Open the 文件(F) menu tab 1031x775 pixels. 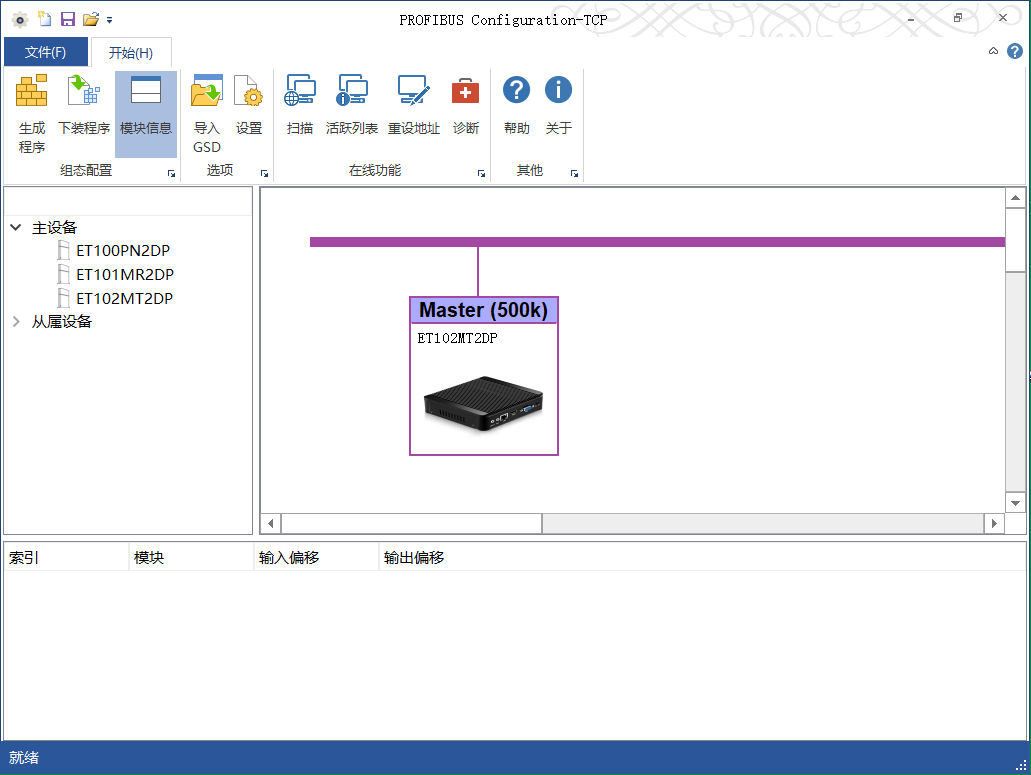[46, 52]
